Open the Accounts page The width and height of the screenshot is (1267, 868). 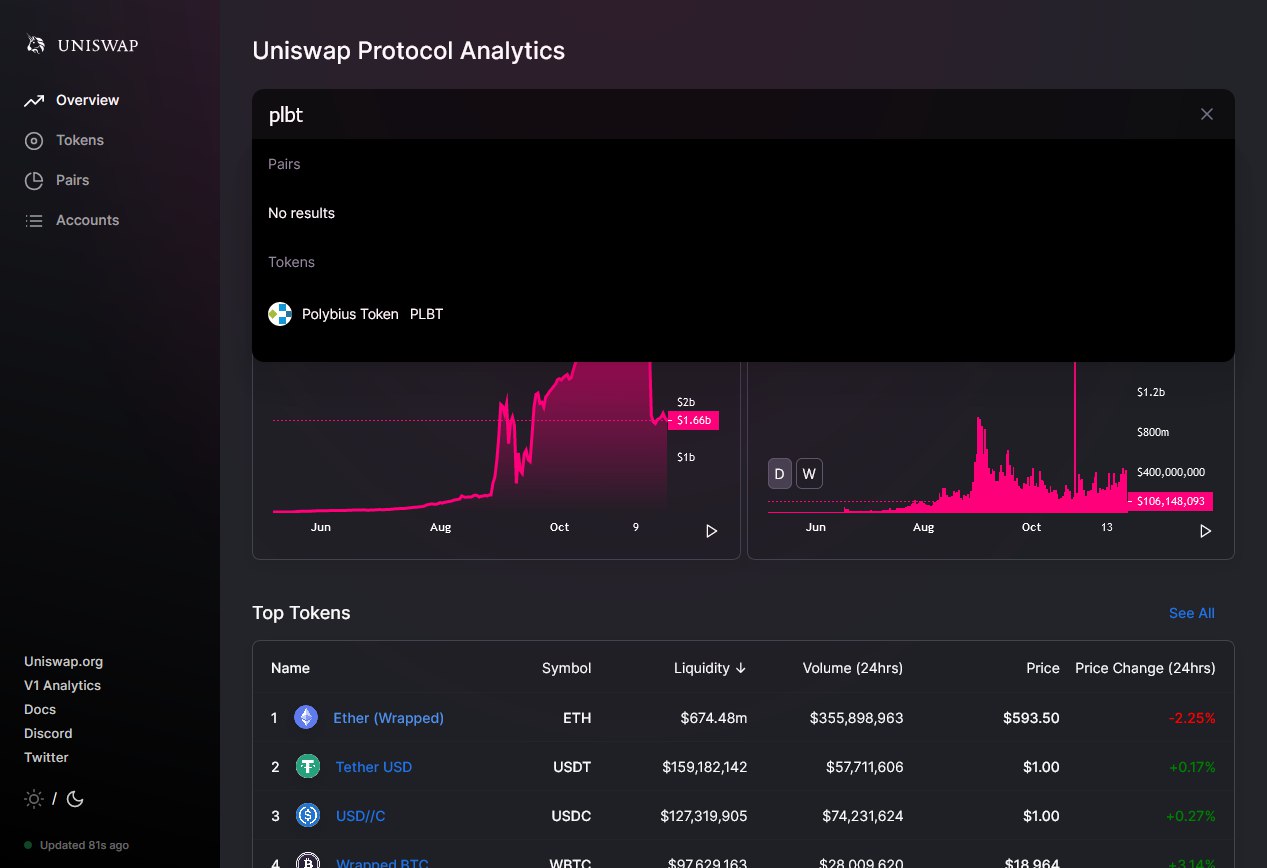coord(87,220)
